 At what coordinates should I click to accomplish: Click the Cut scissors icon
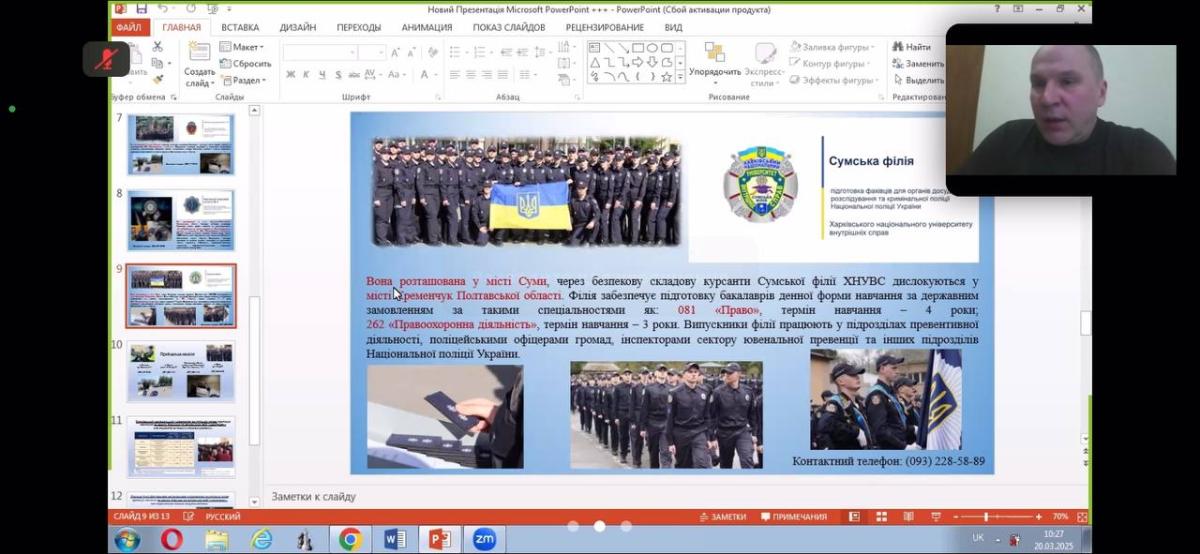point(158,47)
